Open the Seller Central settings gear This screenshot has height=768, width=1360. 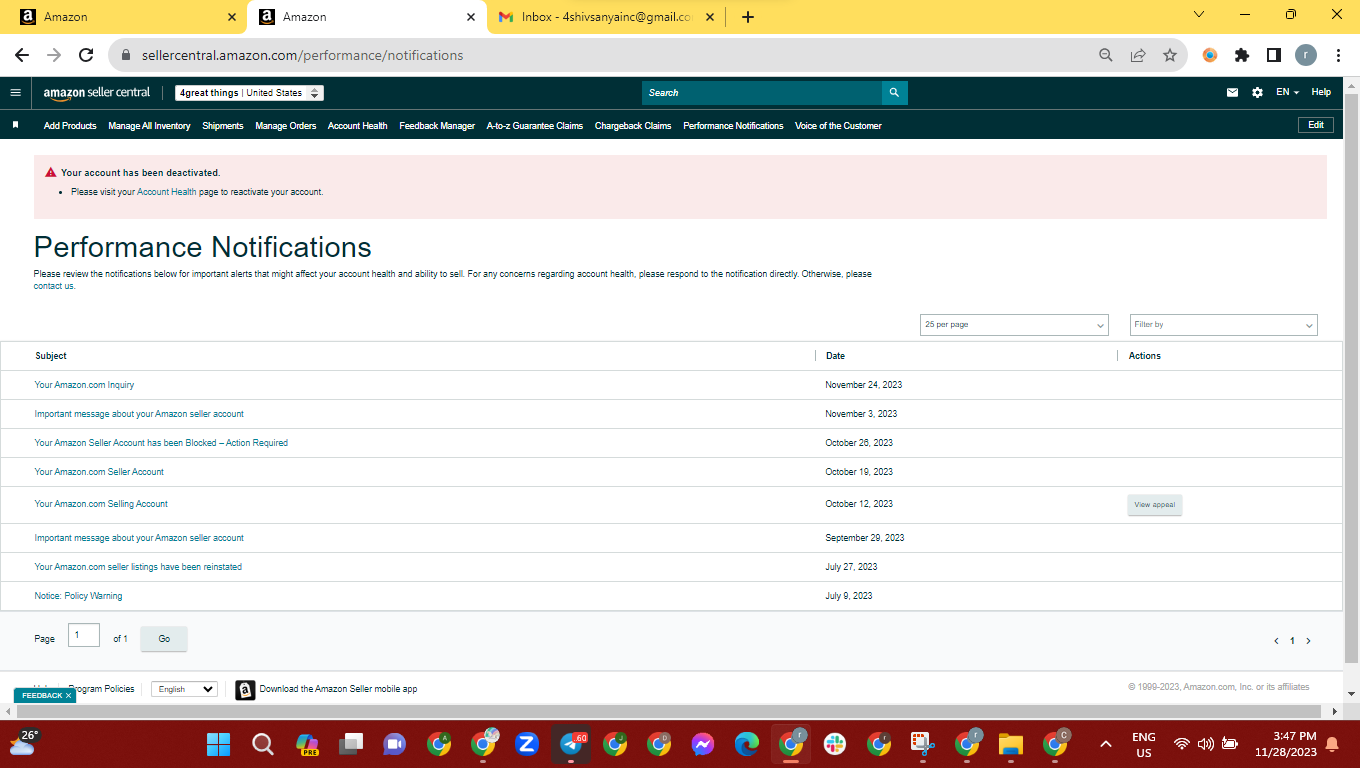click(x=1257, y=93)
